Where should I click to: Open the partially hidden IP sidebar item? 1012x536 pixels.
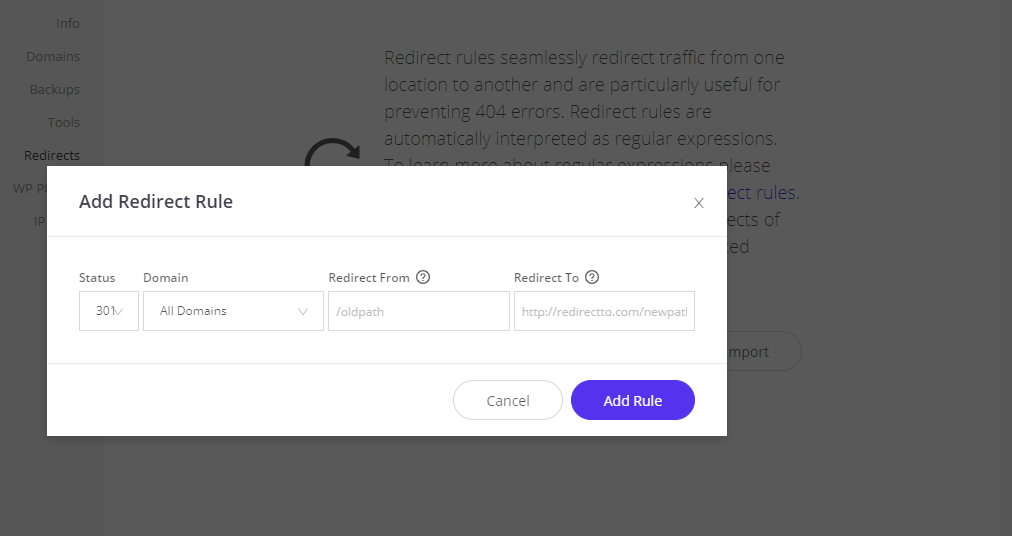coord(40,221)
